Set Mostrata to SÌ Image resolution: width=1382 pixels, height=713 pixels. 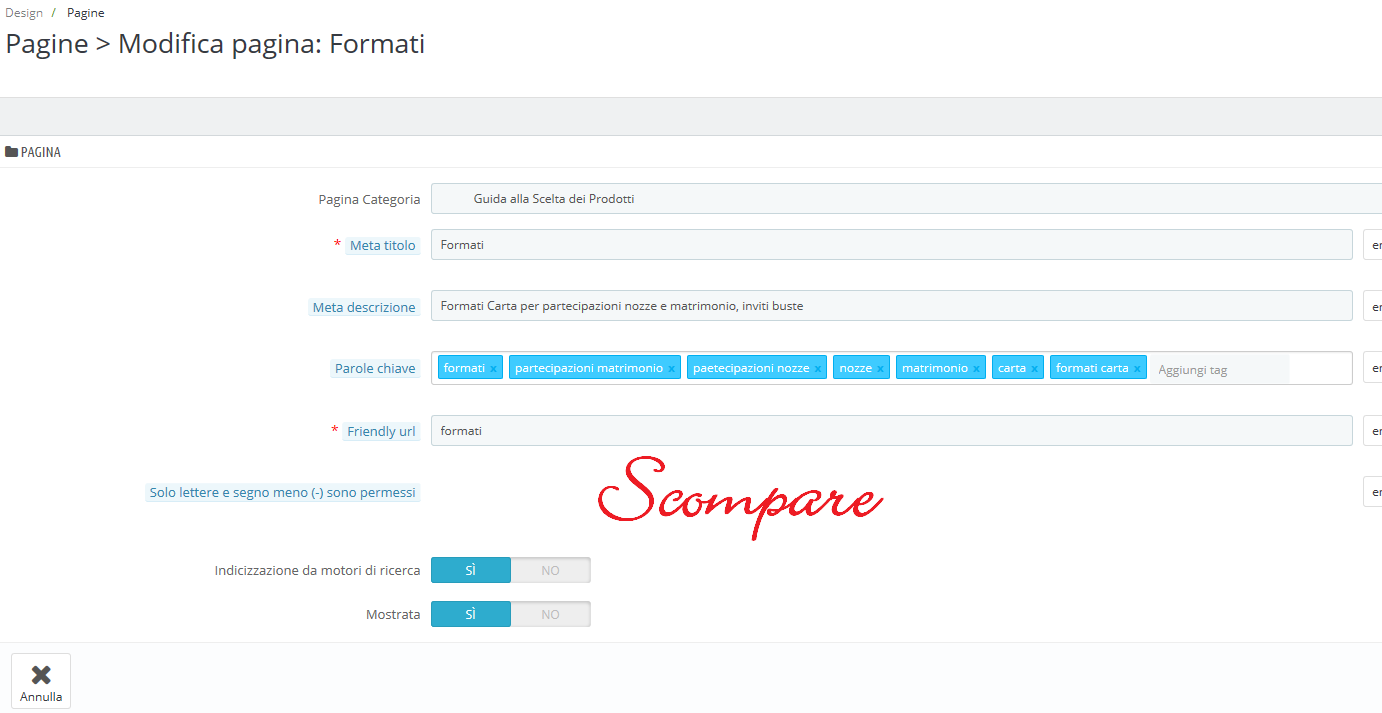tap(471, 614)
